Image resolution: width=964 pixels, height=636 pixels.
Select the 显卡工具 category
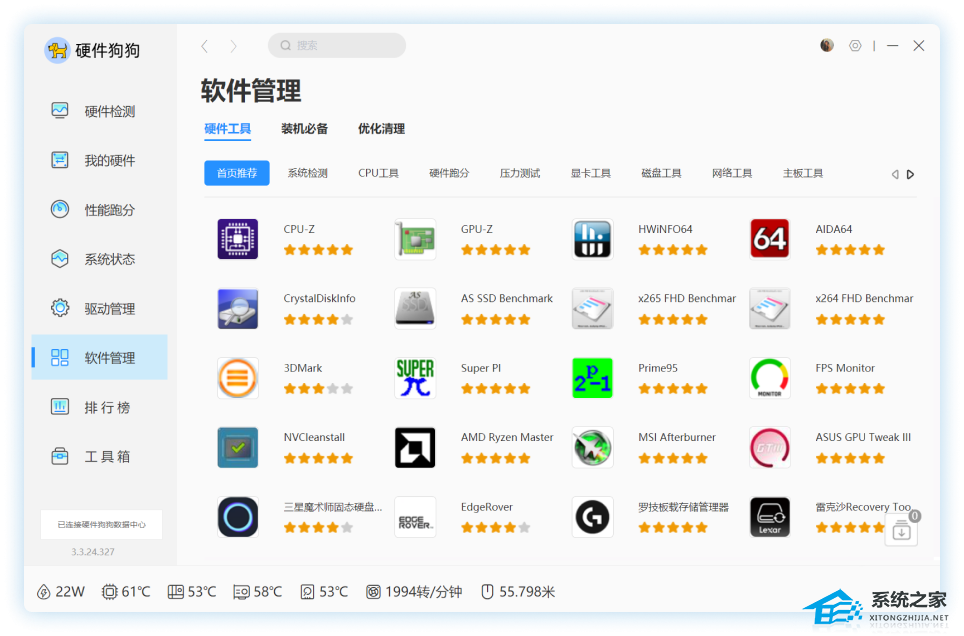tap(590, 173)
